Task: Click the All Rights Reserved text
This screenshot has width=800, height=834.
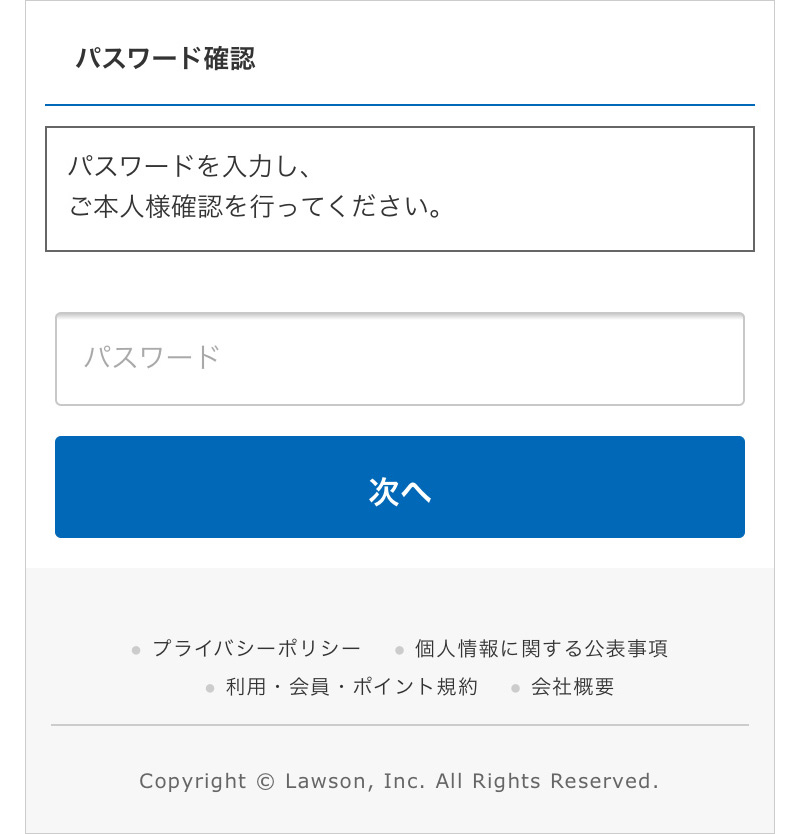Action: tap(547, 781)
